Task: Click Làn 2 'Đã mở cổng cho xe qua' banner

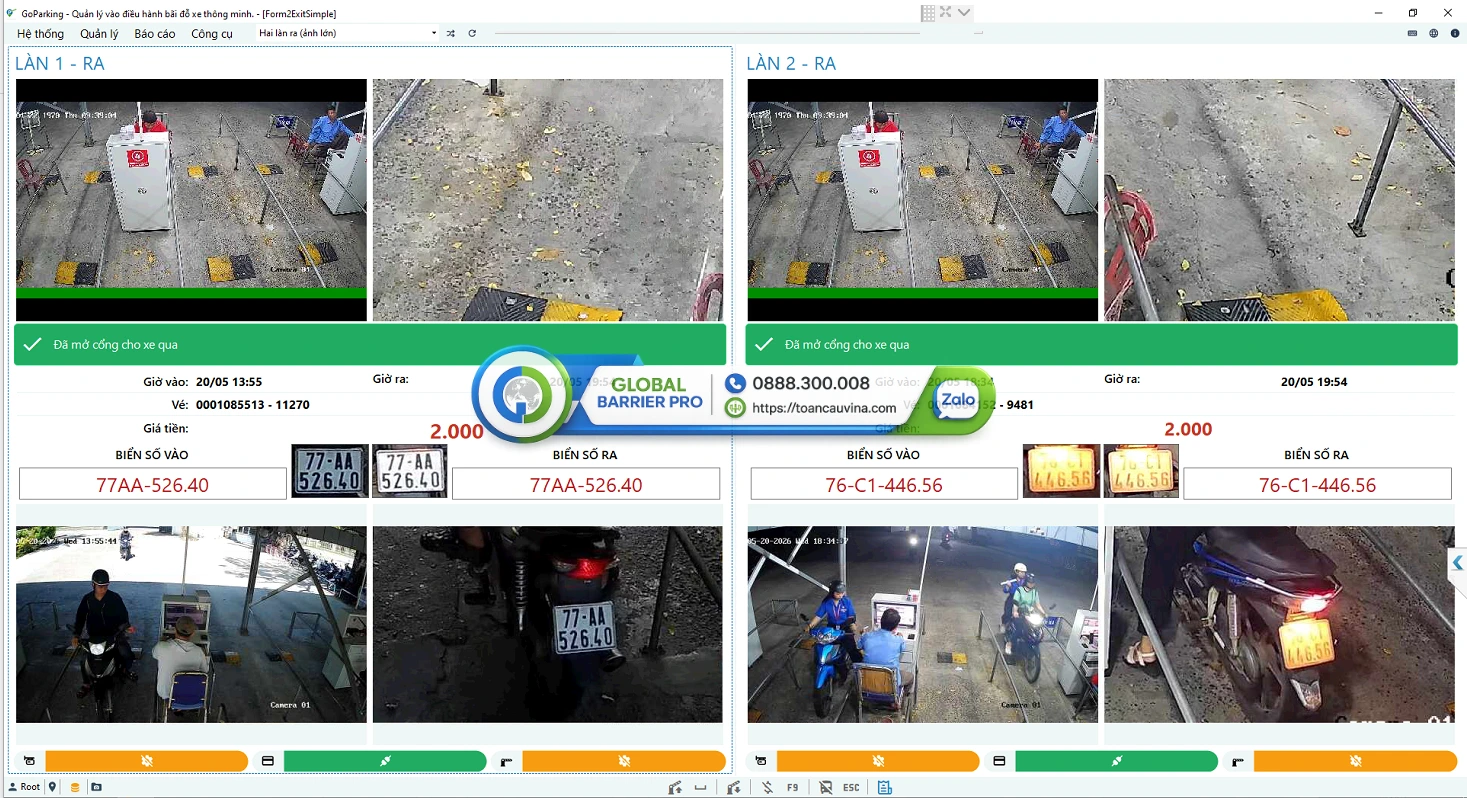Action: [x=1101, y=344]
